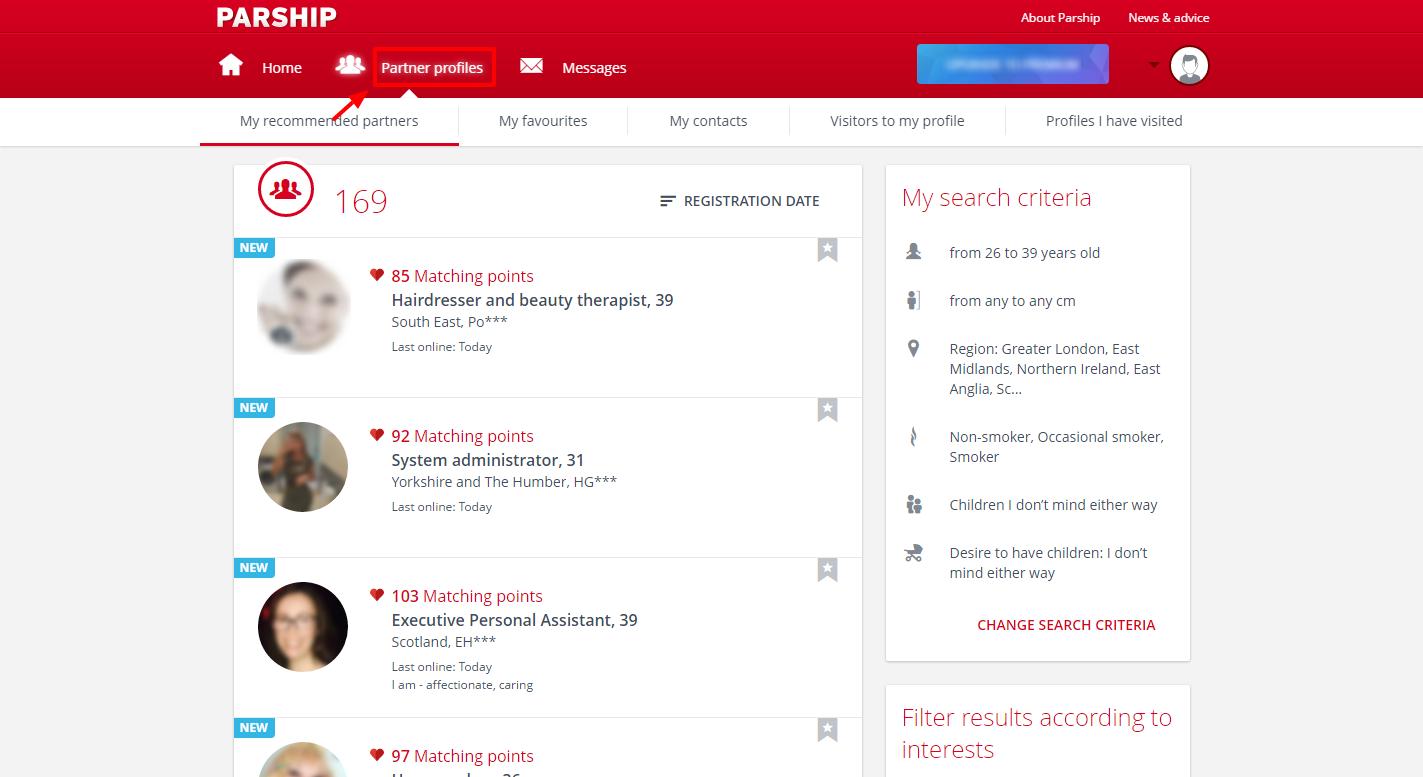Click the region location pin icon

pos(913,348)
